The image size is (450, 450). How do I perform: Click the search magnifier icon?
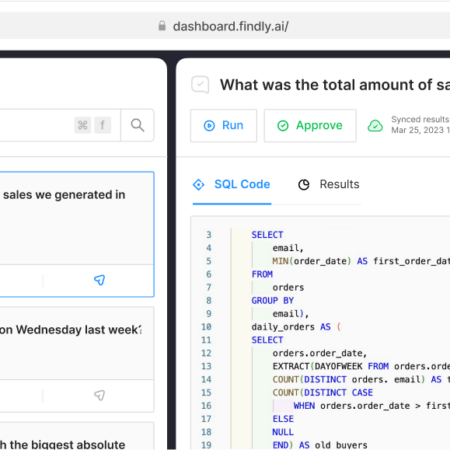(x=137, y=125)
